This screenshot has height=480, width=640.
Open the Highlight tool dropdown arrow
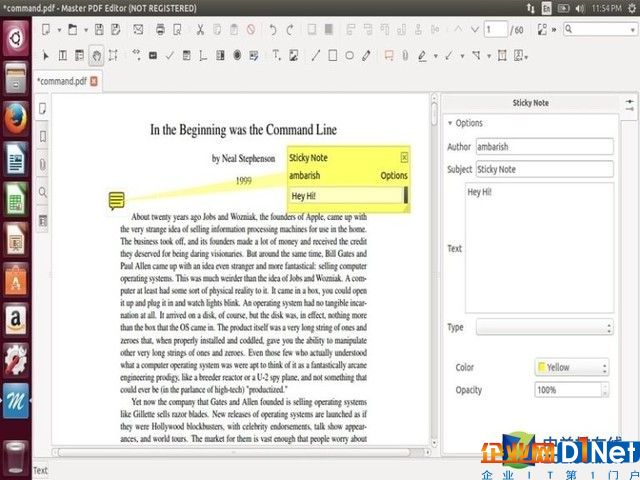point(436,56)
